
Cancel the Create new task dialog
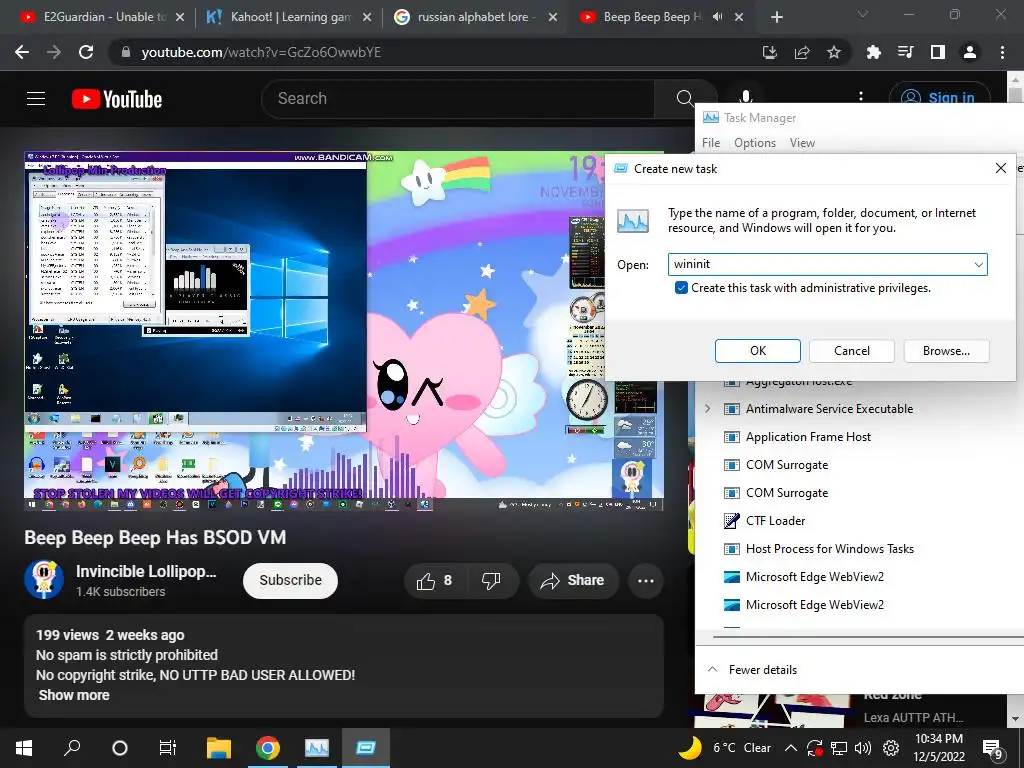coord(852,351)
